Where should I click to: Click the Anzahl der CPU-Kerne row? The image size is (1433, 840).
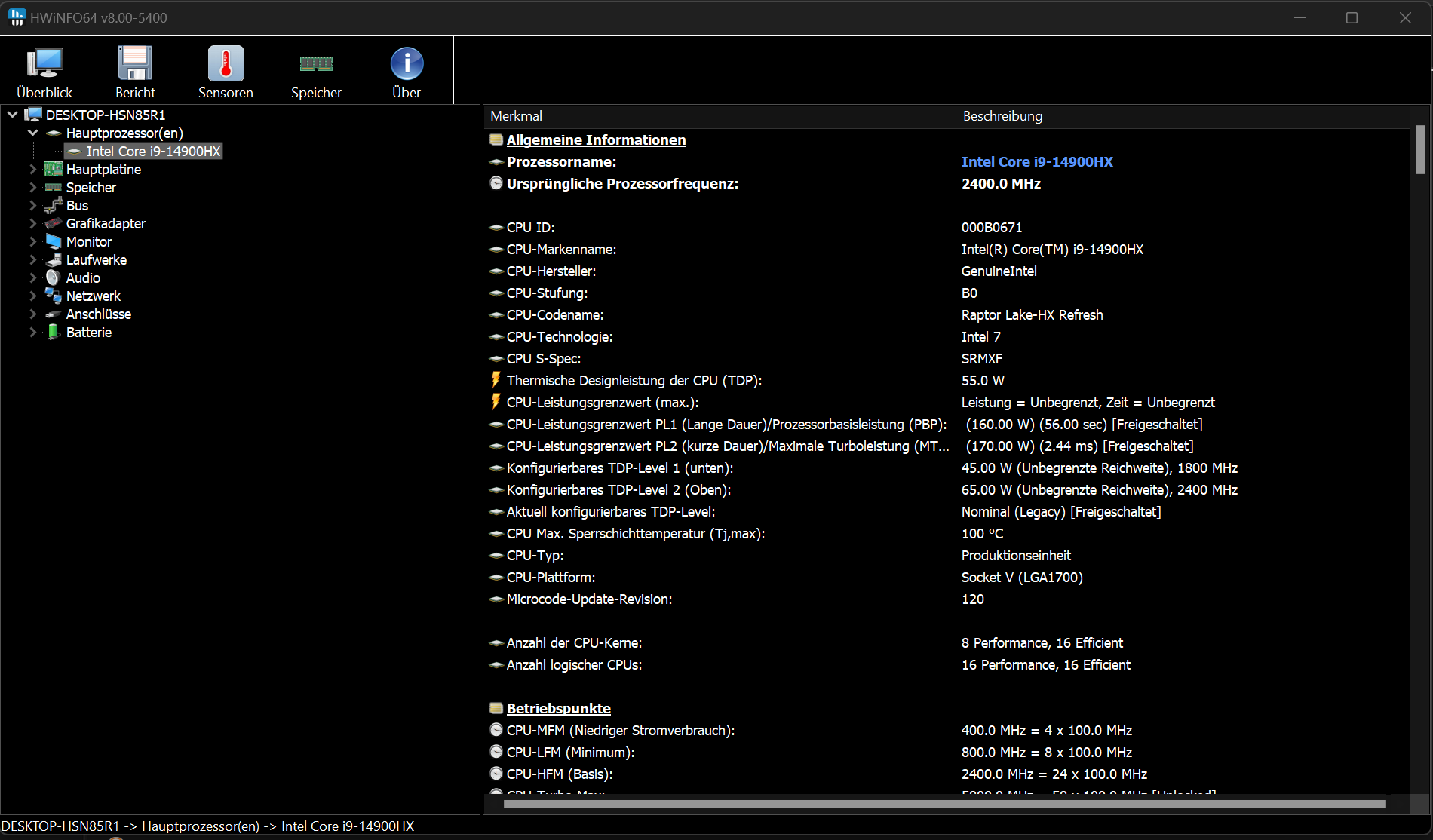pyautogui.click(x=947, y=642)
